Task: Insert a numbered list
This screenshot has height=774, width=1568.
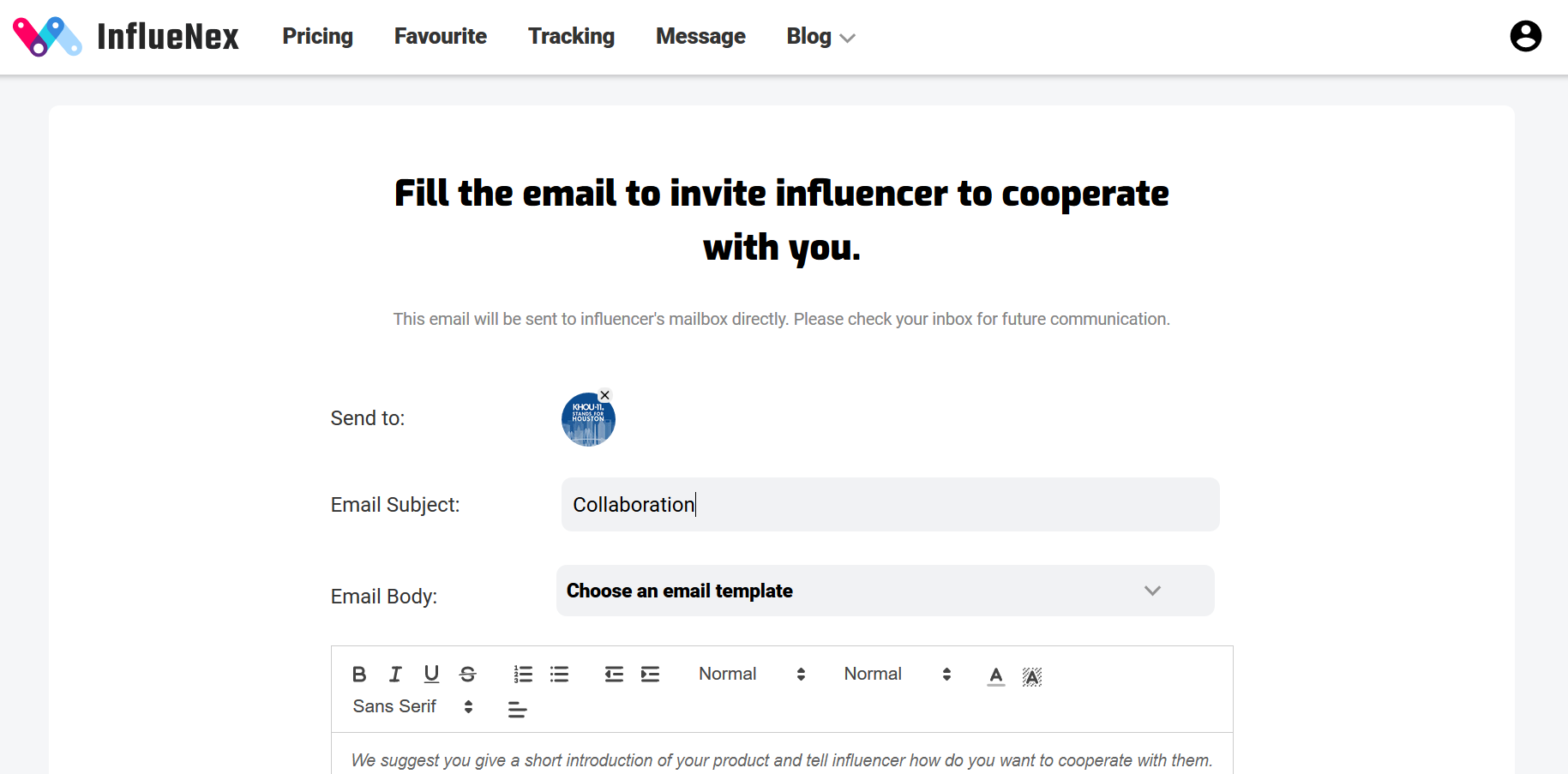Action: pyautogui.click(x=523, y=675)
